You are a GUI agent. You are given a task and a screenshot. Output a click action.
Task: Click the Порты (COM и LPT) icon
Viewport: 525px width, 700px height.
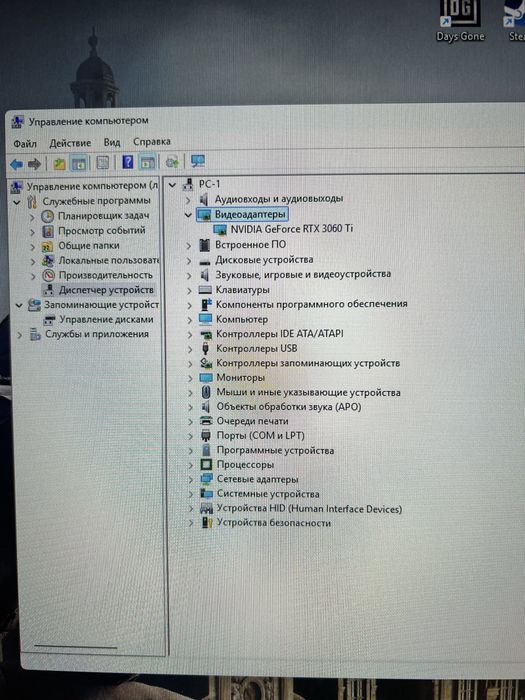coord(206,435)
